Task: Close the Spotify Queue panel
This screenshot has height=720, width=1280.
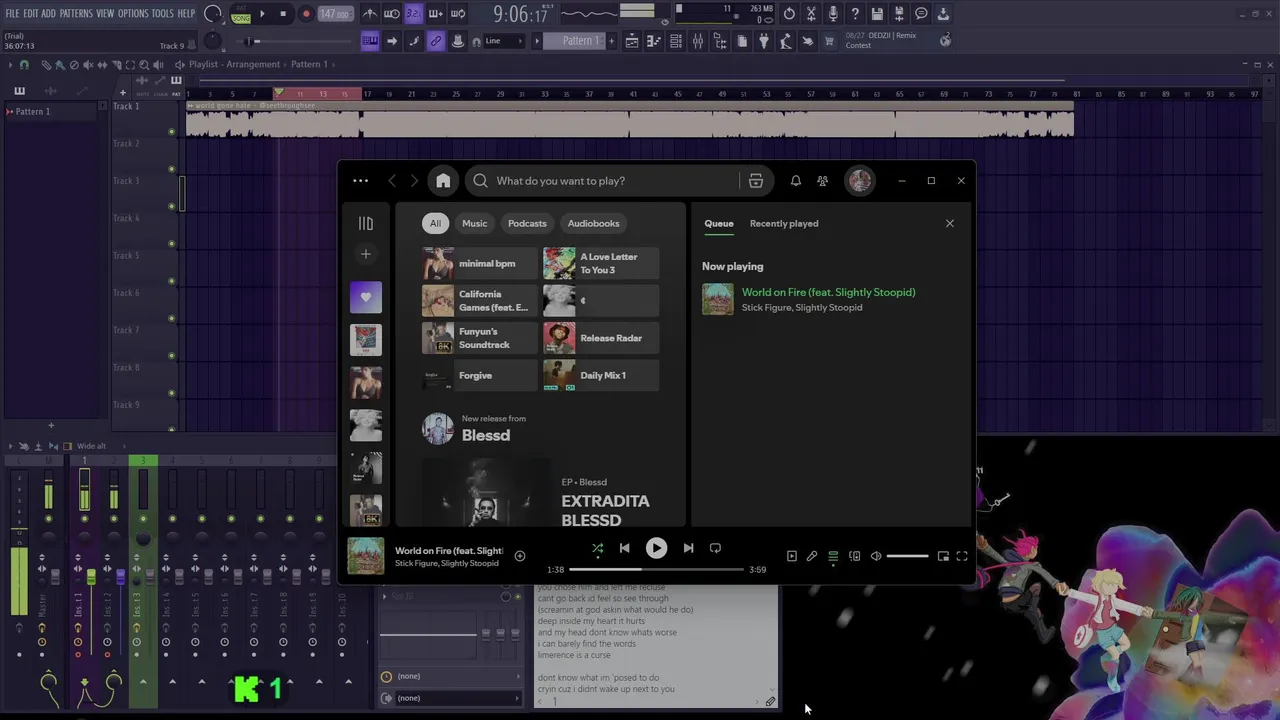Action: [x=950, y=224]
